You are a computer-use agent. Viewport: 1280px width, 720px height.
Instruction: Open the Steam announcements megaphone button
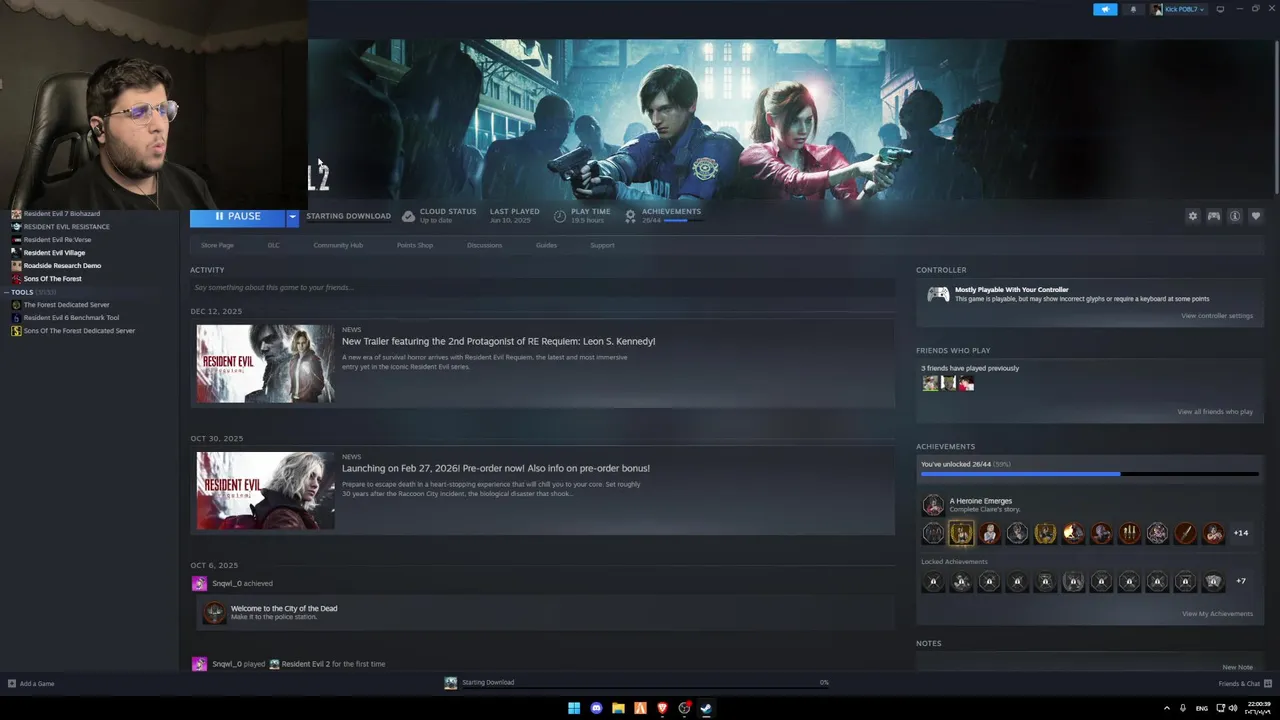(1105, 9)
